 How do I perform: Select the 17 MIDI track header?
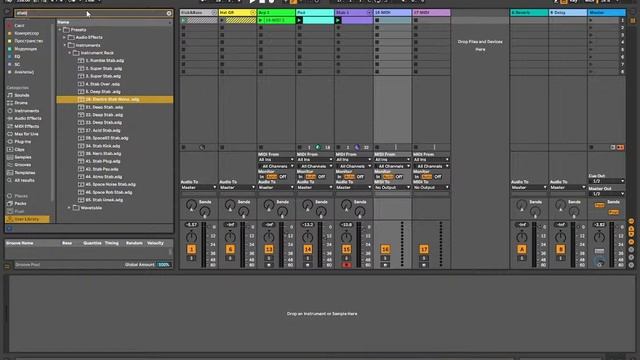pos(431,13)
